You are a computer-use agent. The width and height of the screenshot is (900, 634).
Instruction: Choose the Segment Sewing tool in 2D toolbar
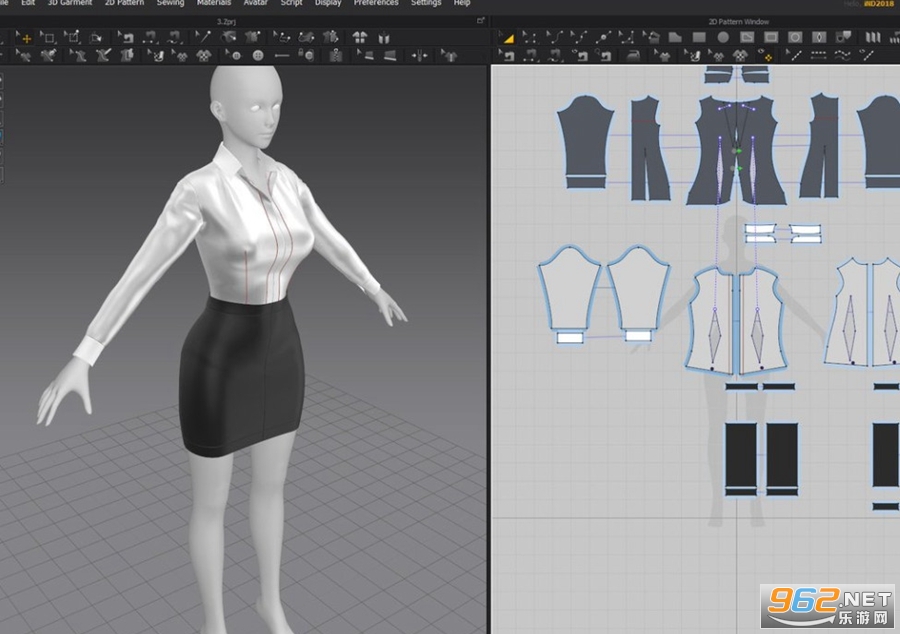[531, 55]
